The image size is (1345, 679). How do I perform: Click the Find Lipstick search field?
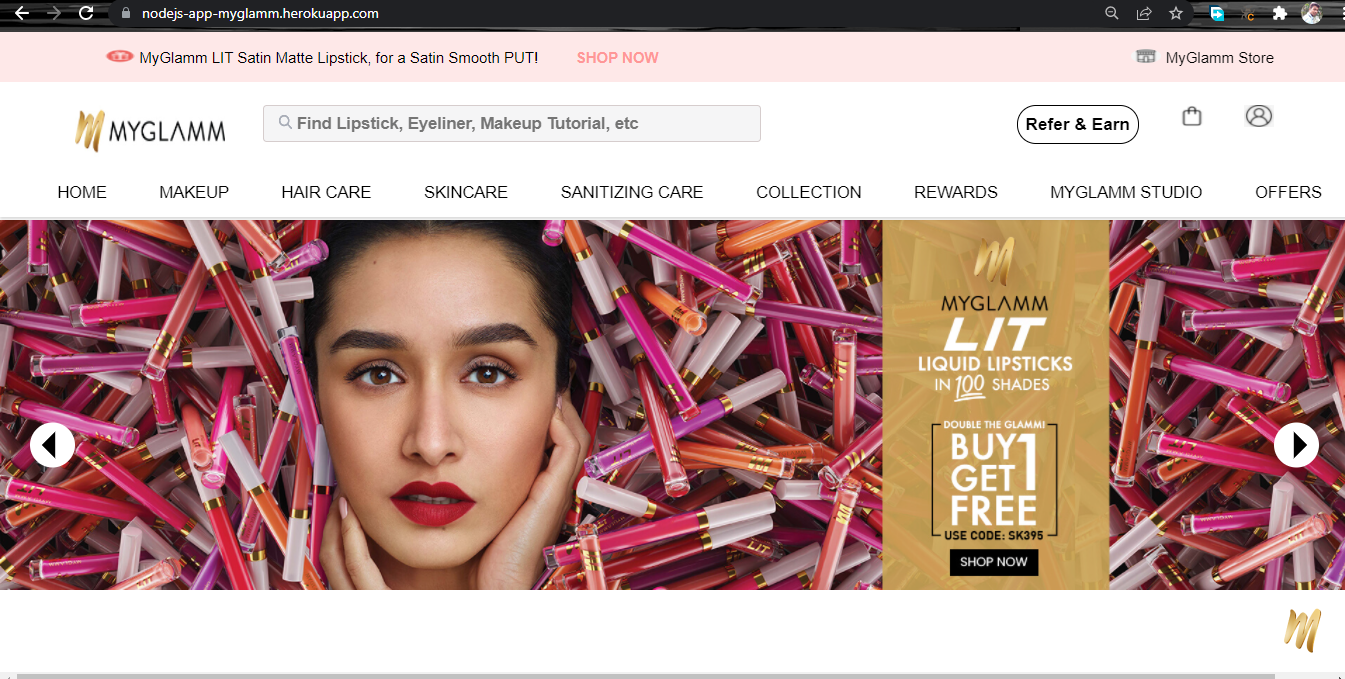coord(511,124)
